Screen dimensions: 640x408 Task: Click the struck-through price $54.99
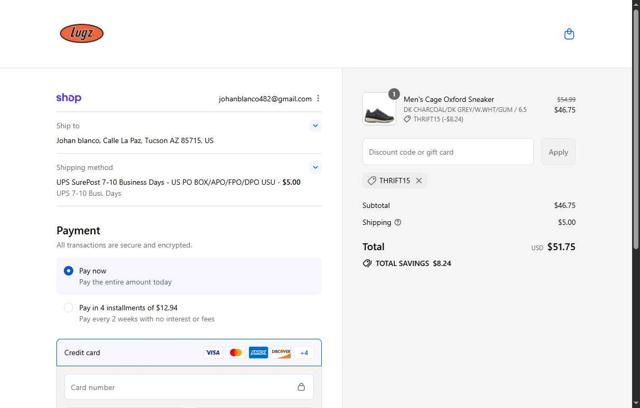point(566,100)
